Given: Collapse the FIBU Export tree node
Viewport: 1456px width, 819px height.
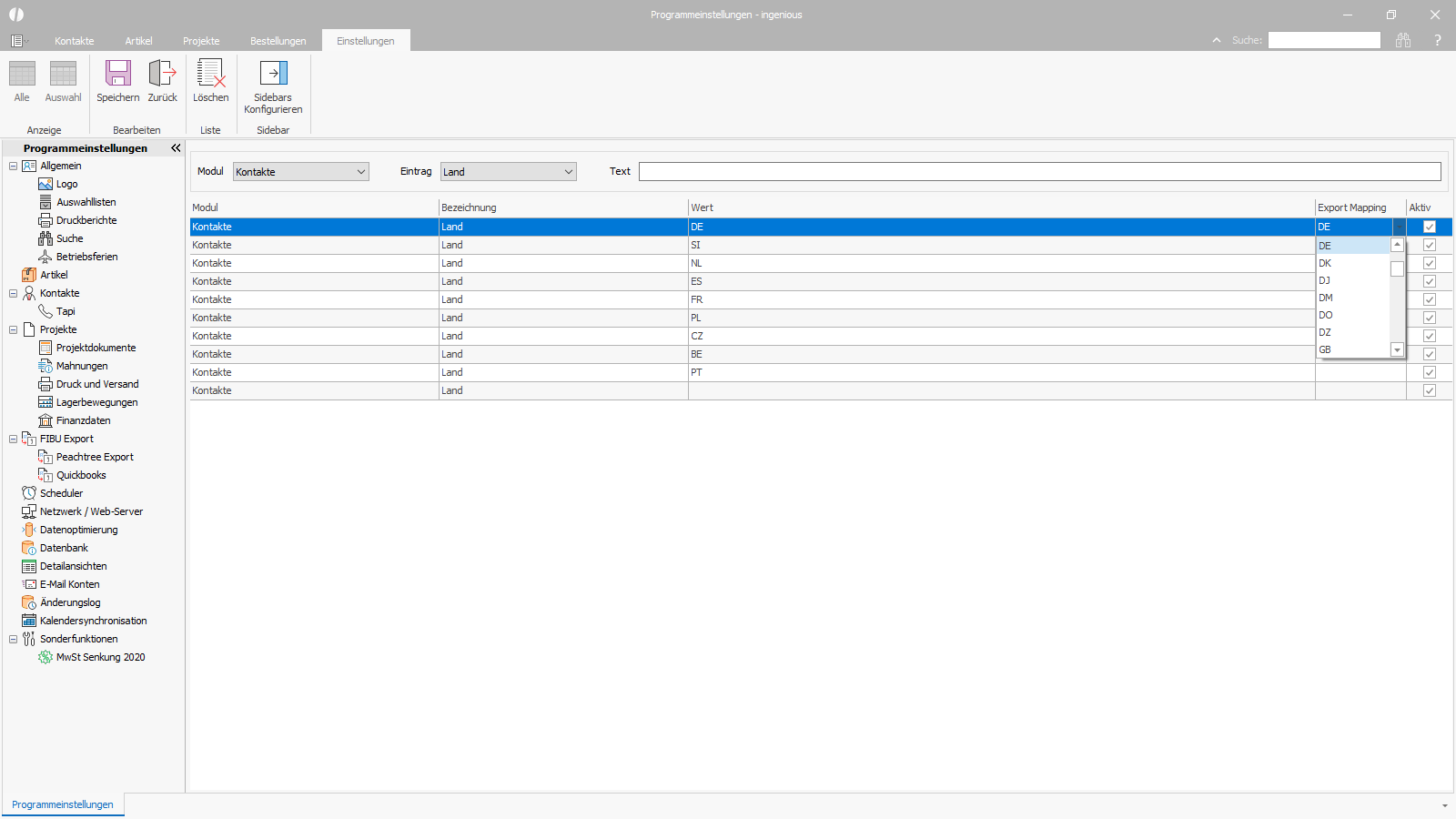Looking at the screenshot, I should click(13, 439).
